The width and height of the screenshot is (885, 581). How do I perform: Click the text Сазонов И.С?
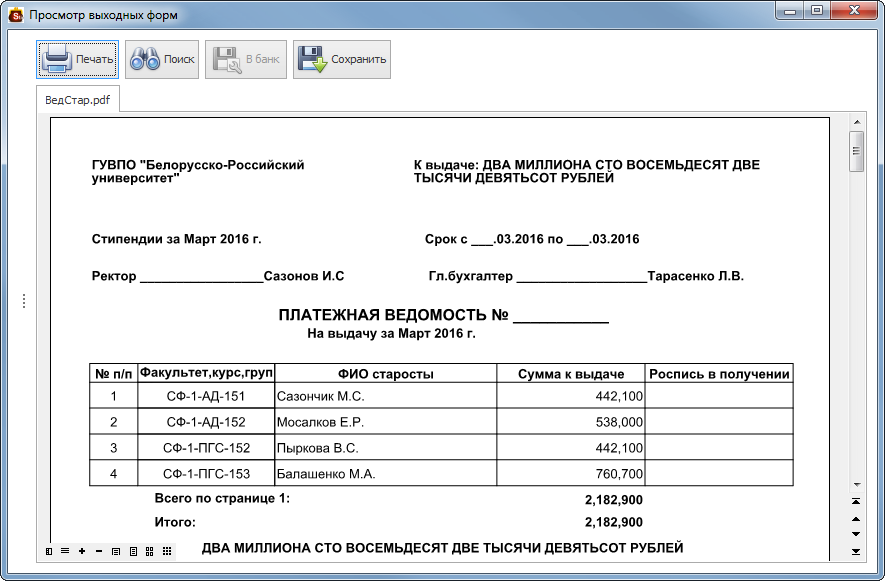(x=304, y=276)
